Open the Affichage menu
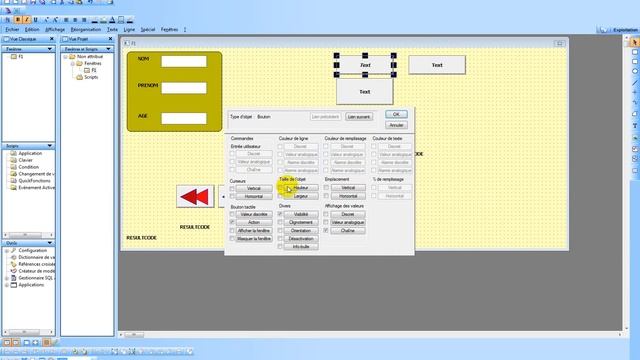This screenshot has width=640, height=360. (x=55, y=30)
